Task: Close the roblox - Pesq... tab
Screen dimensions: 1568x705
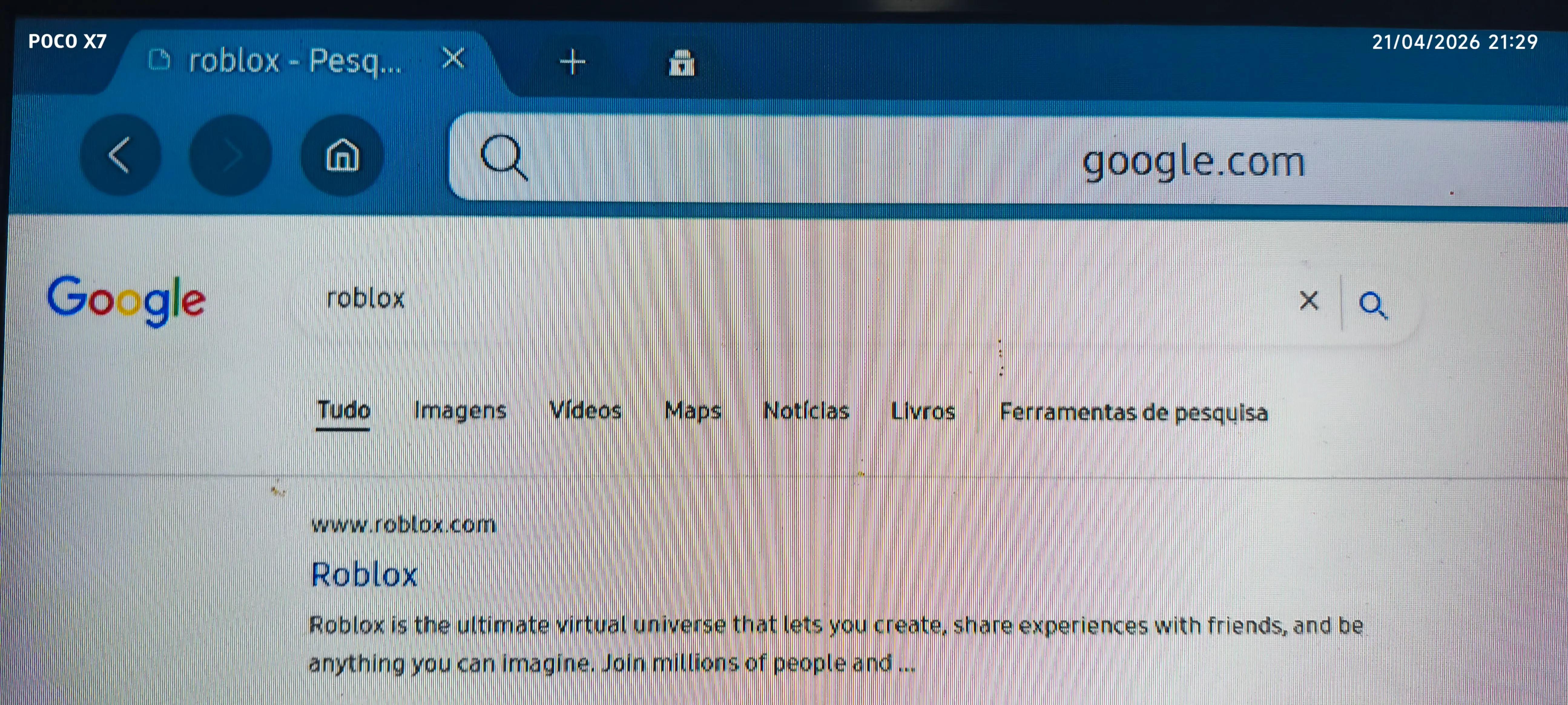Action: (453, 59)
